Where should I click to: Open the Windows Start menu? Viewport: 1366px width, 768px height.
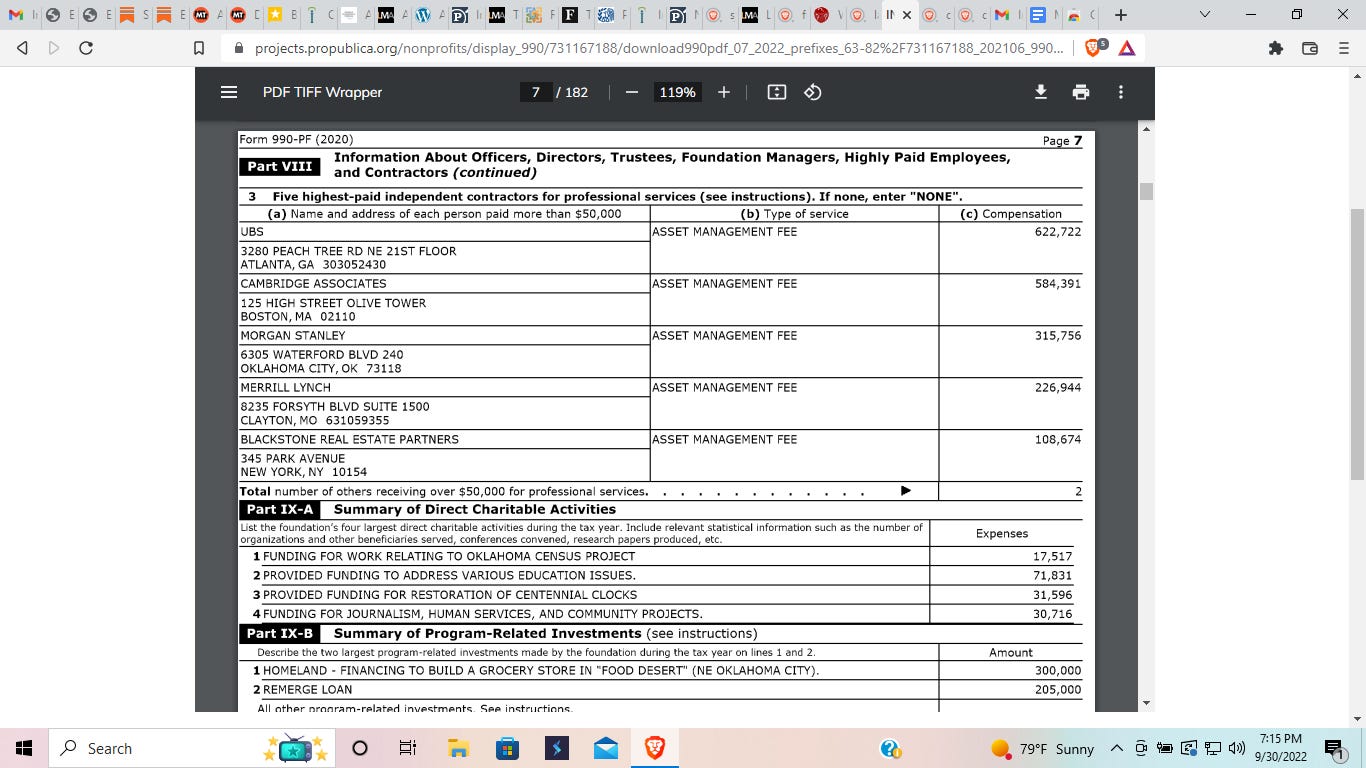coord(24,748)
